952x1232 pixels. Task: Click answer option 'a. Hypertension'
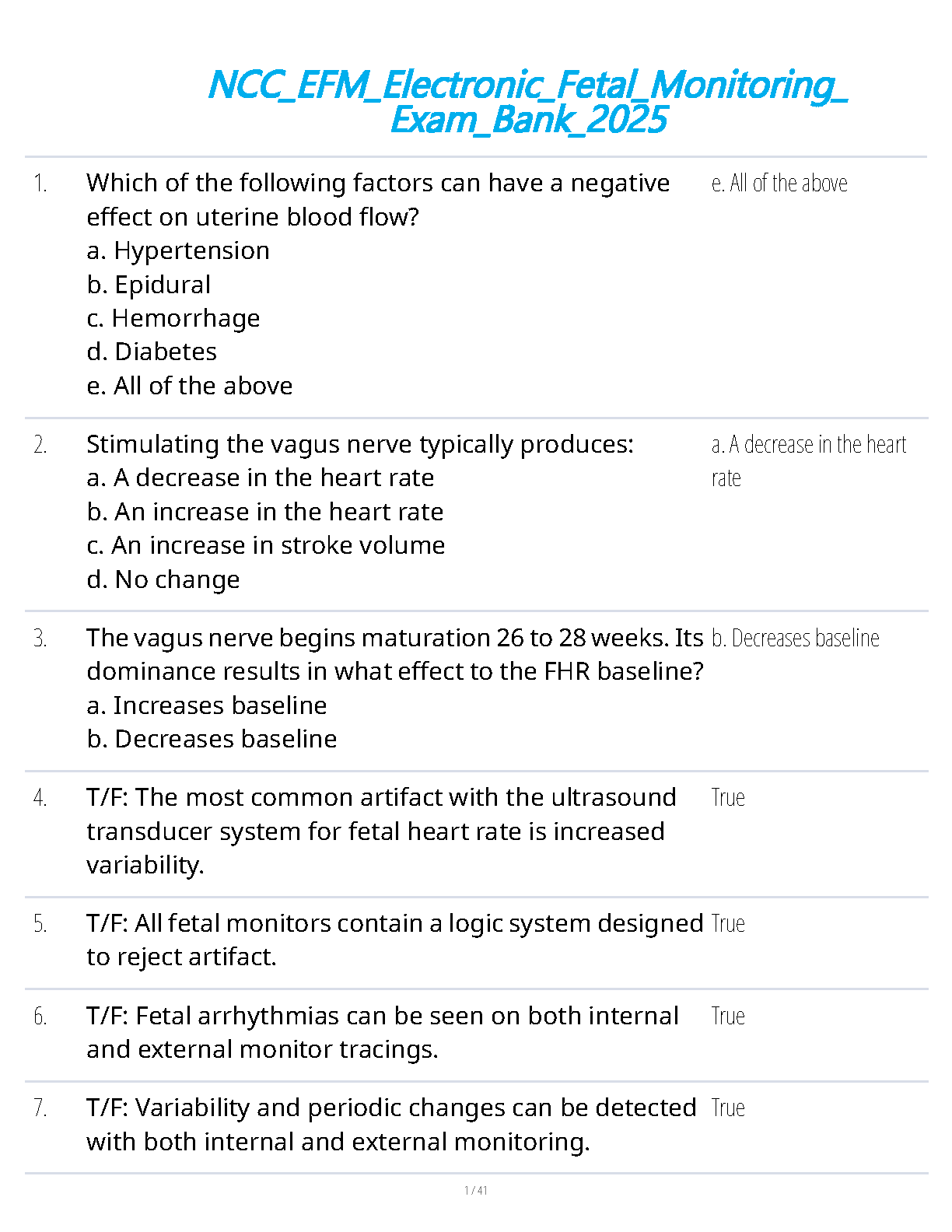point(178,250)
